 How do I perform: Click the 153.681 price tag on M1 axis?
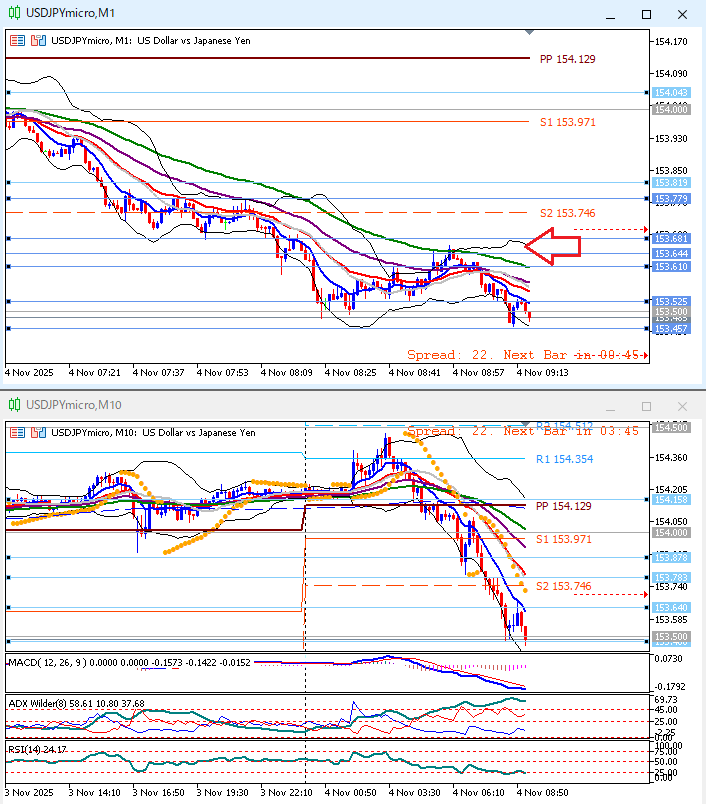pyautogui.click(x=670, y=238)
